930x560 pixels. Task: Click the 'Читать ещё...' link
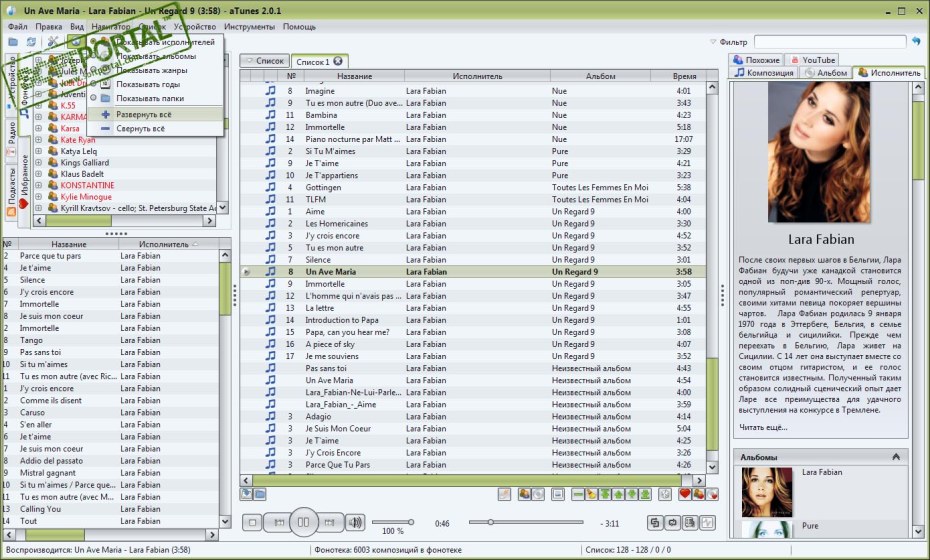(762, 427)
